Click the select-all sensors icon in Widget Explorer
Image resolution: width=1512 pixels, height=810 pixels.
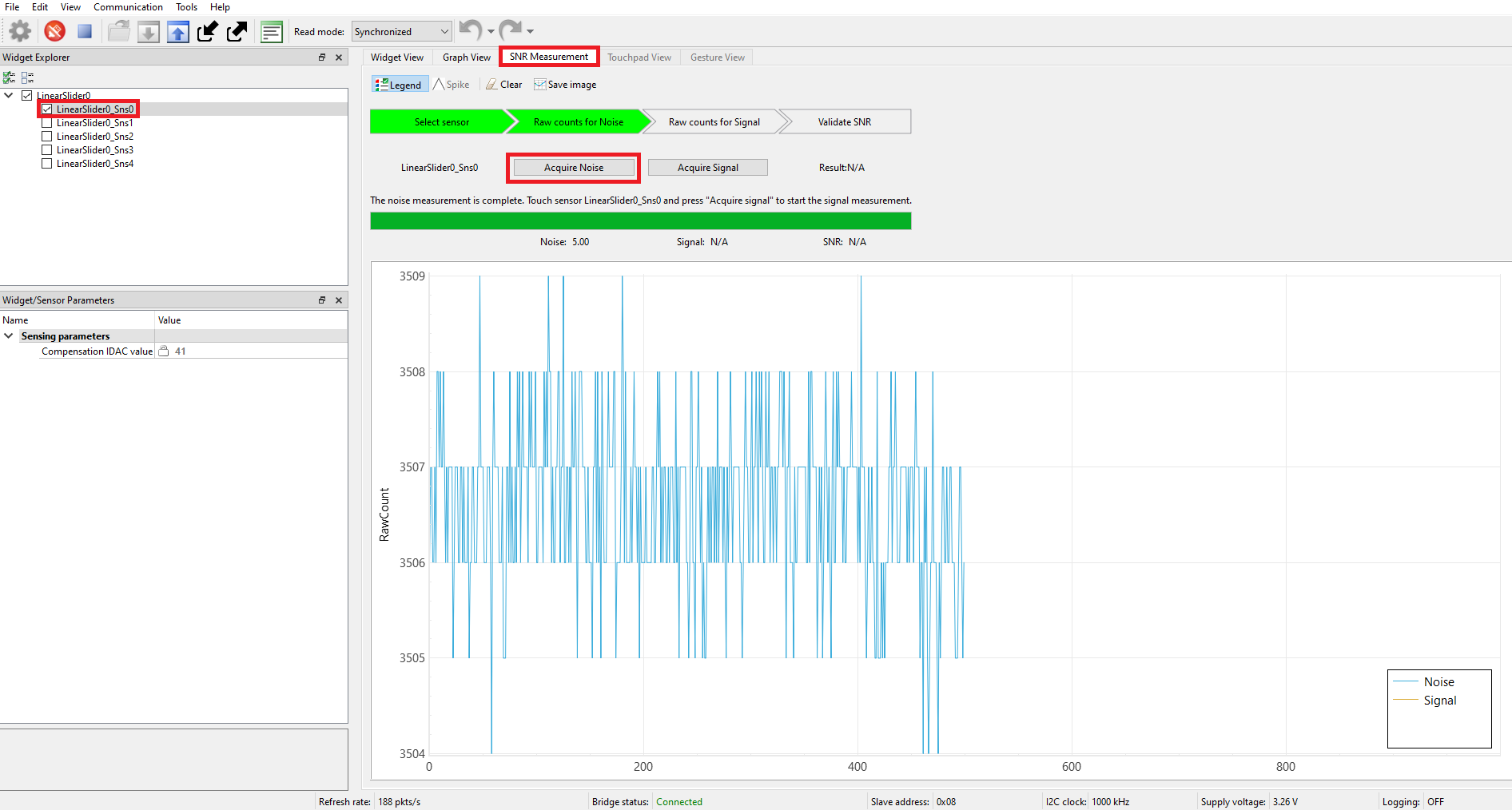pos(10,77)
